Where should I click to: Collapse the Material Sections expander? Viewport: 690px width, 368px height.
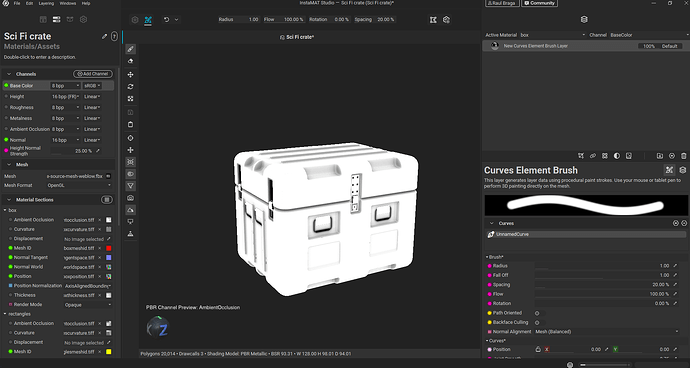9,200
